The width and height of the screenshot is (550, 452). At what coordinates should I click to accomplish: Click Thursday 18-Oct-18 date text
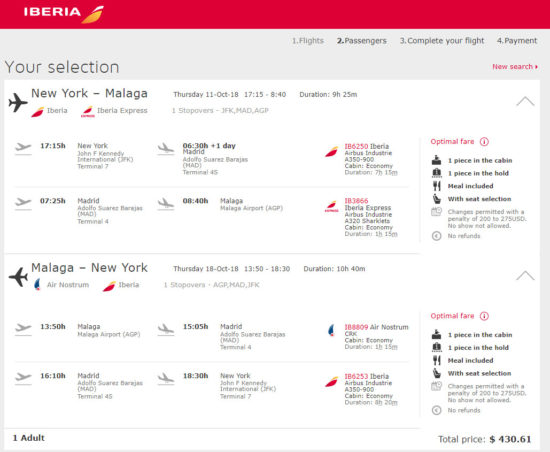coord(206,269)
